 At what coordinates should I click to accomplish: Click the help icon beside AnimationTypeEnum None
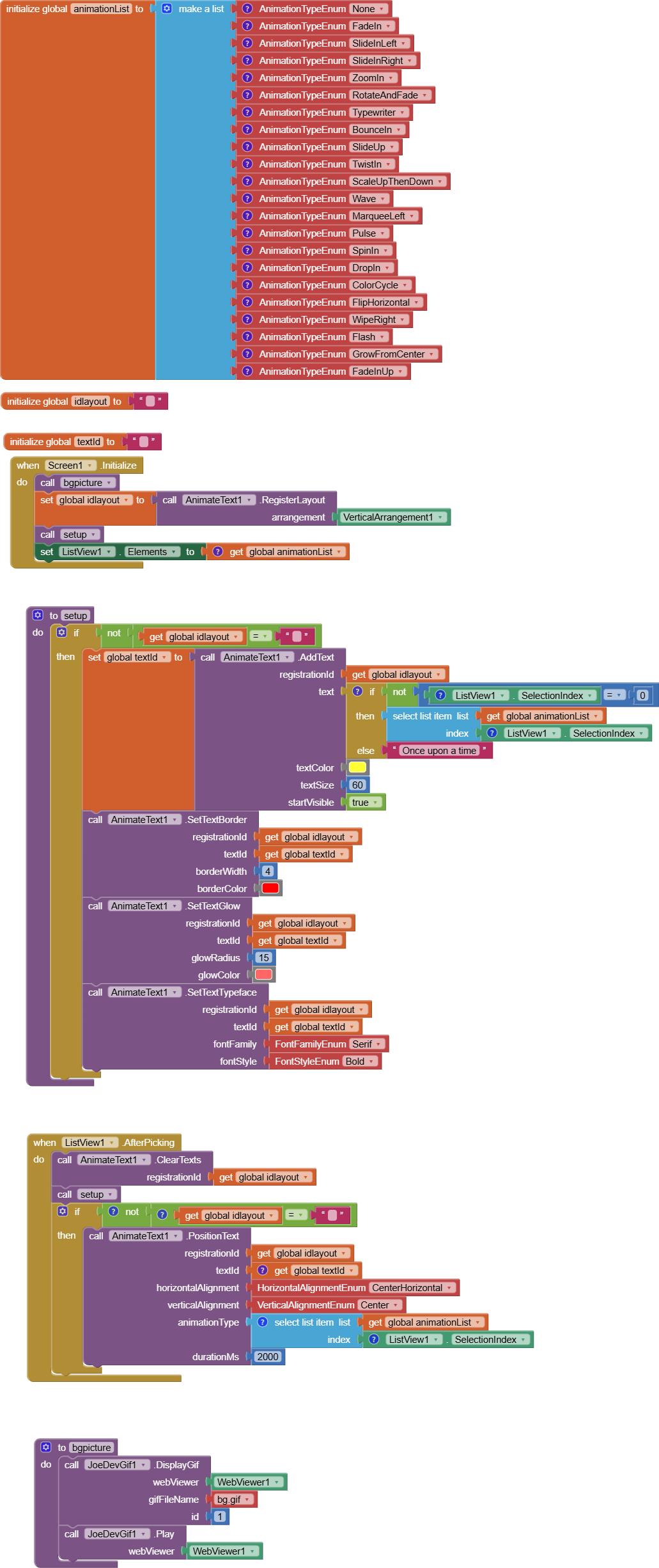tap(247, 9)
